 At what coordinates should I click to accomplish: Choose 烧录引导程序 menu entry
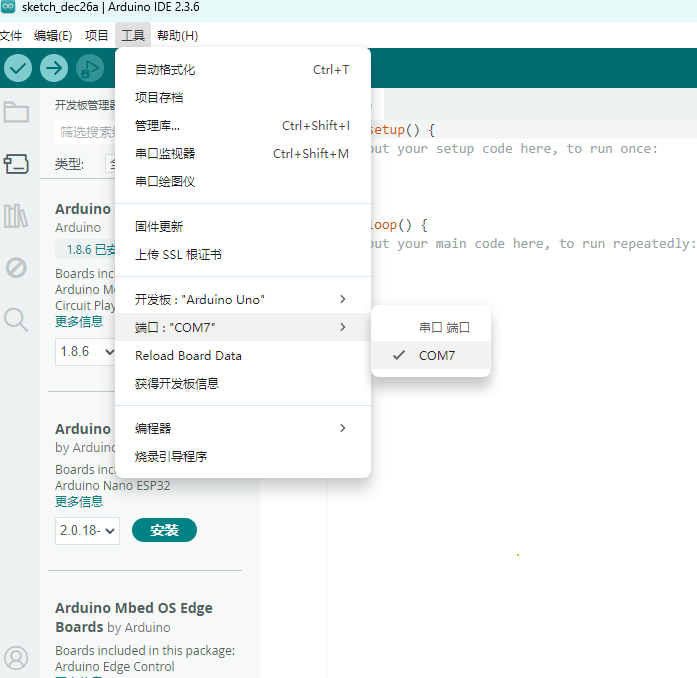[243, 456]
